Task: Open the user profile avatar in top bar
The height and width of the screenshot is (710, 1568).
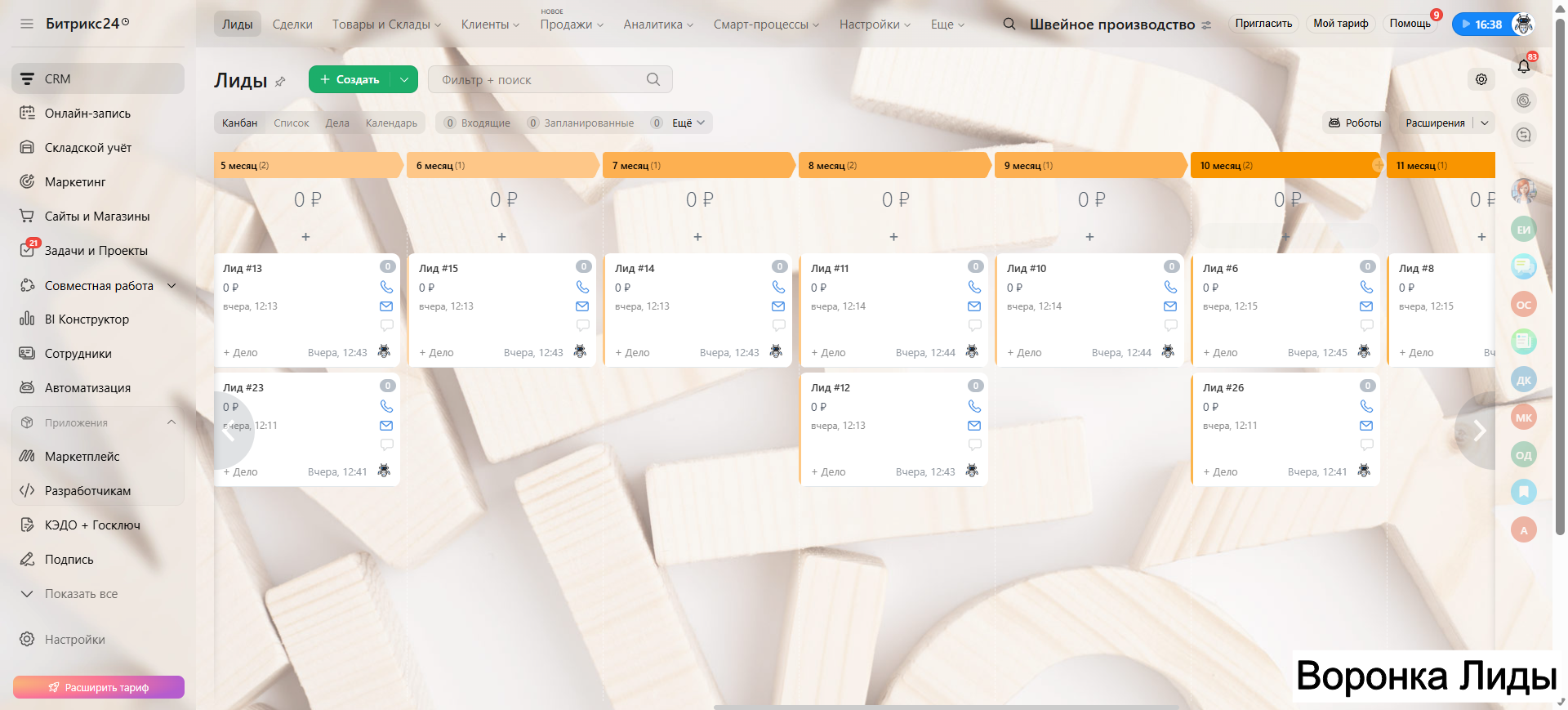Action: pos(1523,24)
